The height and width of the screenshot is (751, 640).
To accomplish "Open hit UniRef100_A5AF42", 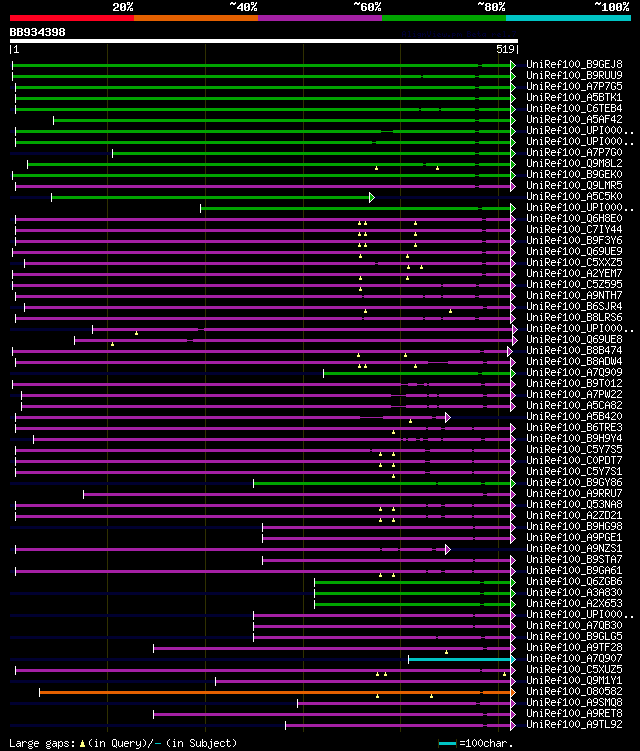I will (x=574, y=119).
